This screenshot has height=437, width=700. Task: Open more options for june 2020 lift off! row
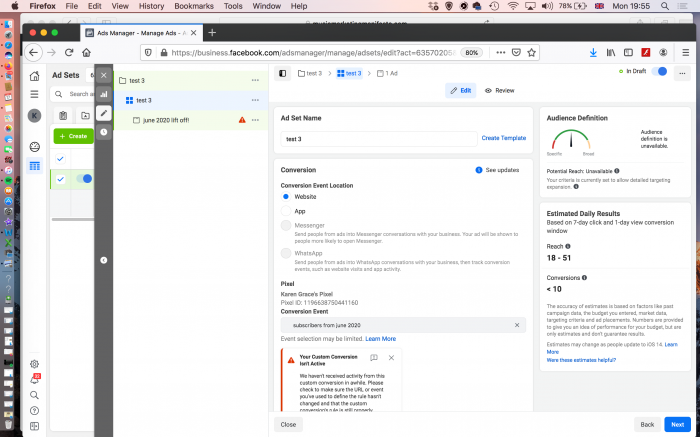[x=255, y=120]
